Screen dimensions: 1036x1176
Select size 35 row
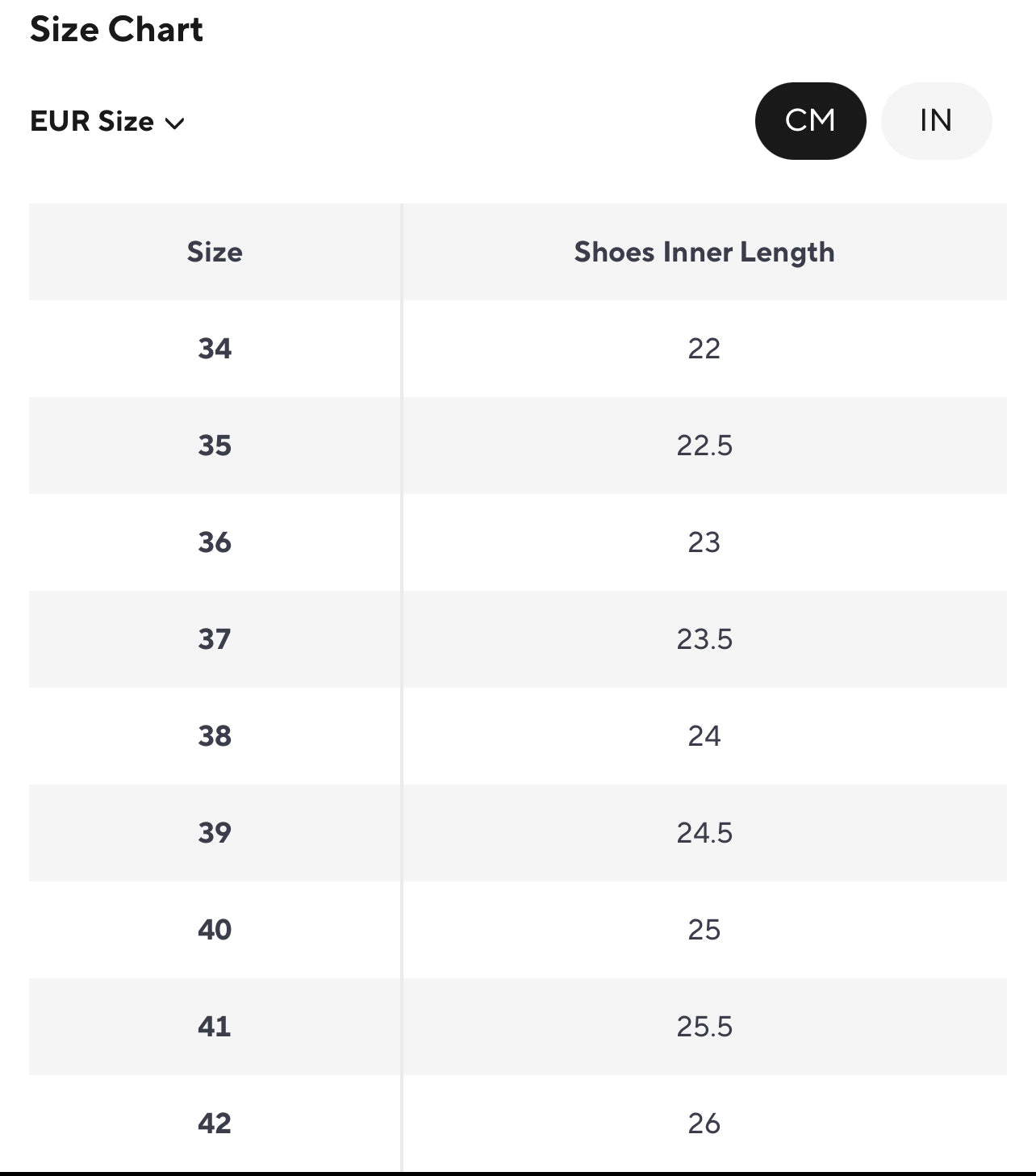pos(215,446)
